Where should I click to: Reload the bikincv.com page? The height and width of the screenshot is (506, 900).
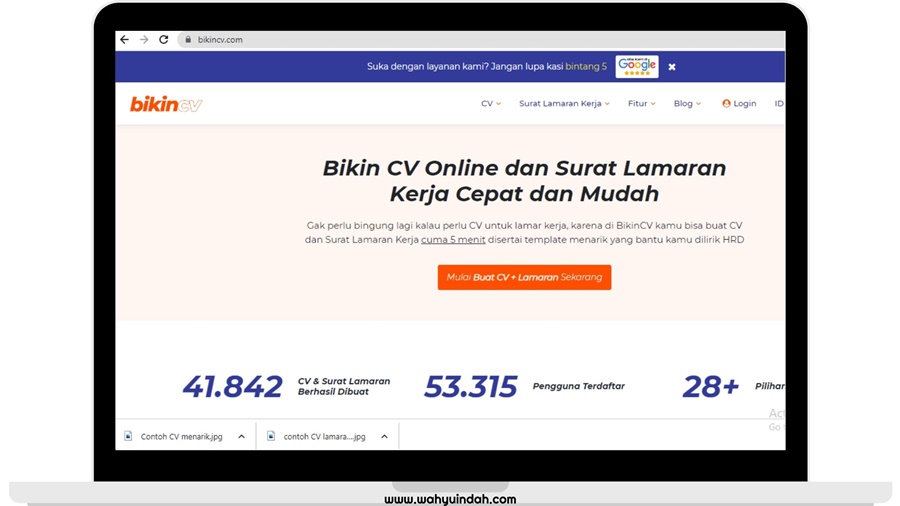164,40
